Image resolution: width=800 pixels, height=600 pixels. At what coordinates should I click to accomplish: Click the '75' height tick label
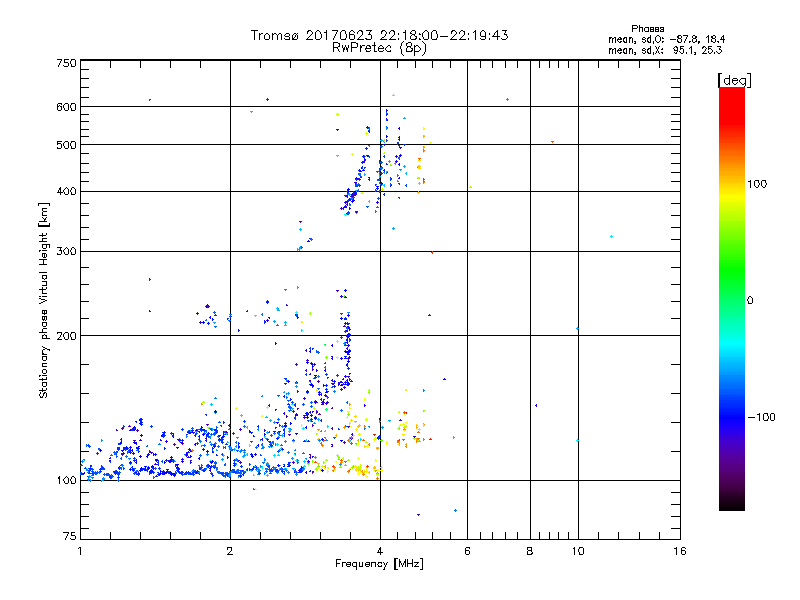(x=70, y=536)
